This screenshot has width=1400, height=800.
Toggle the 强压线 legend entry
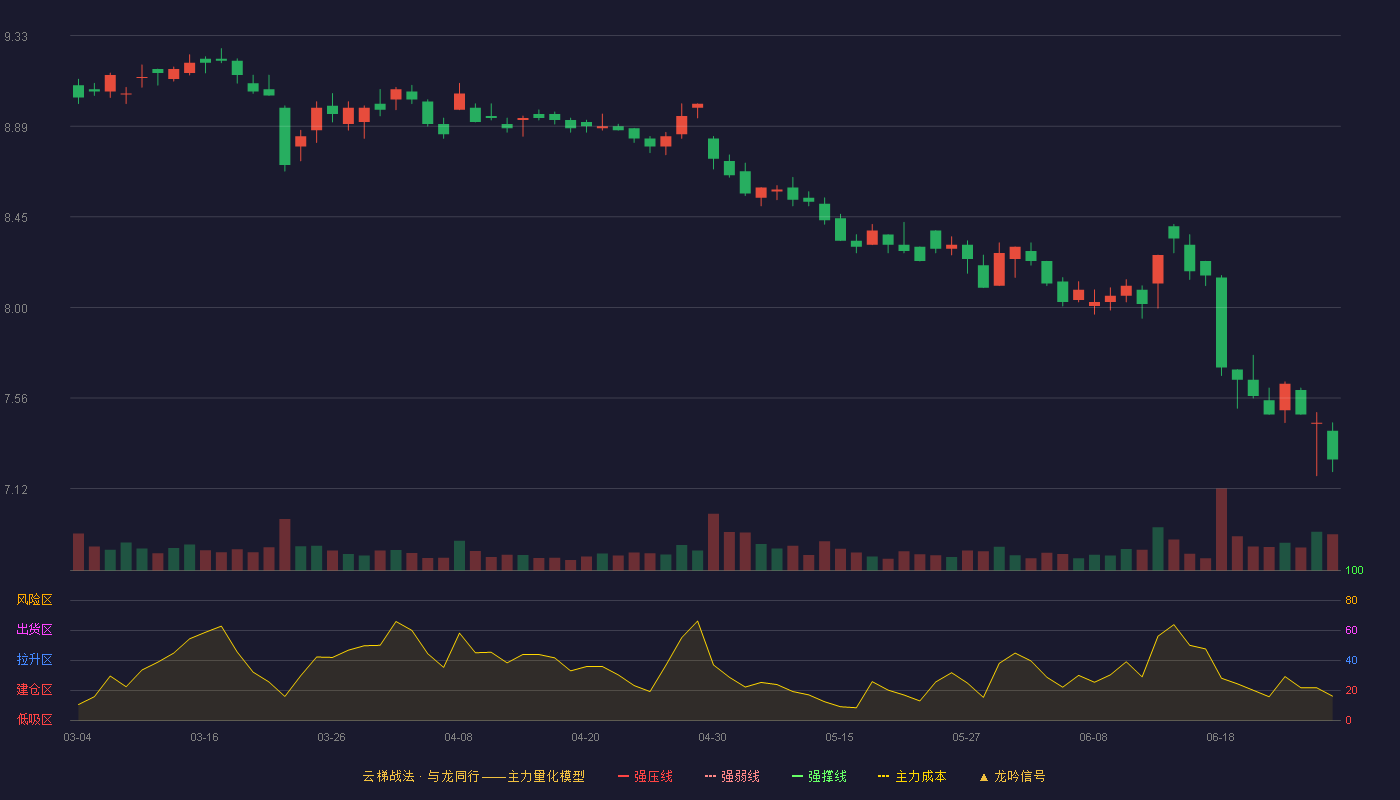coord(645,776)
